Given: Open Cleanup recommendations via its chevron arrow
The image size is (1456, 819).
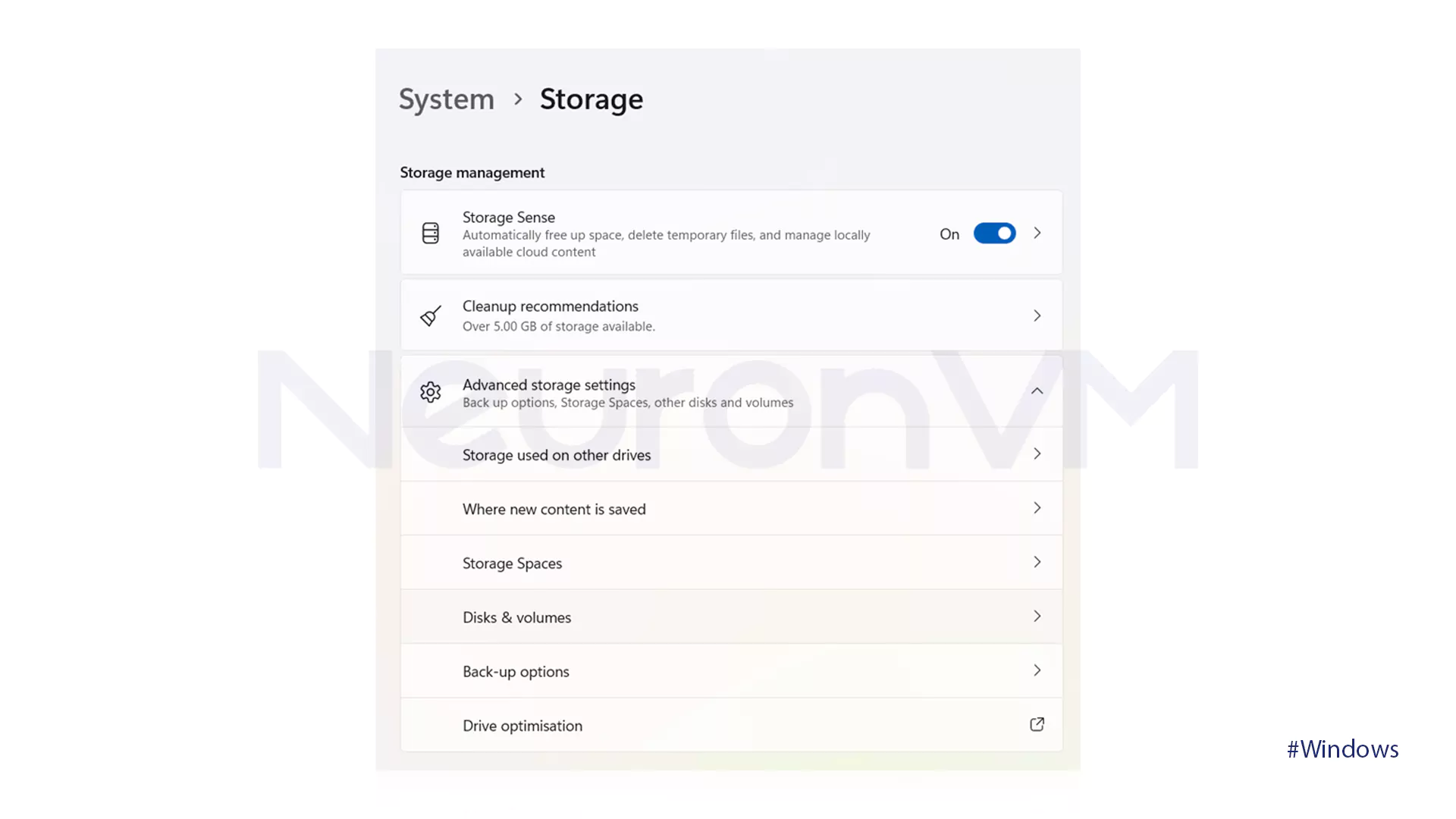Looking at the screenshot, I should coord(1037,315).
